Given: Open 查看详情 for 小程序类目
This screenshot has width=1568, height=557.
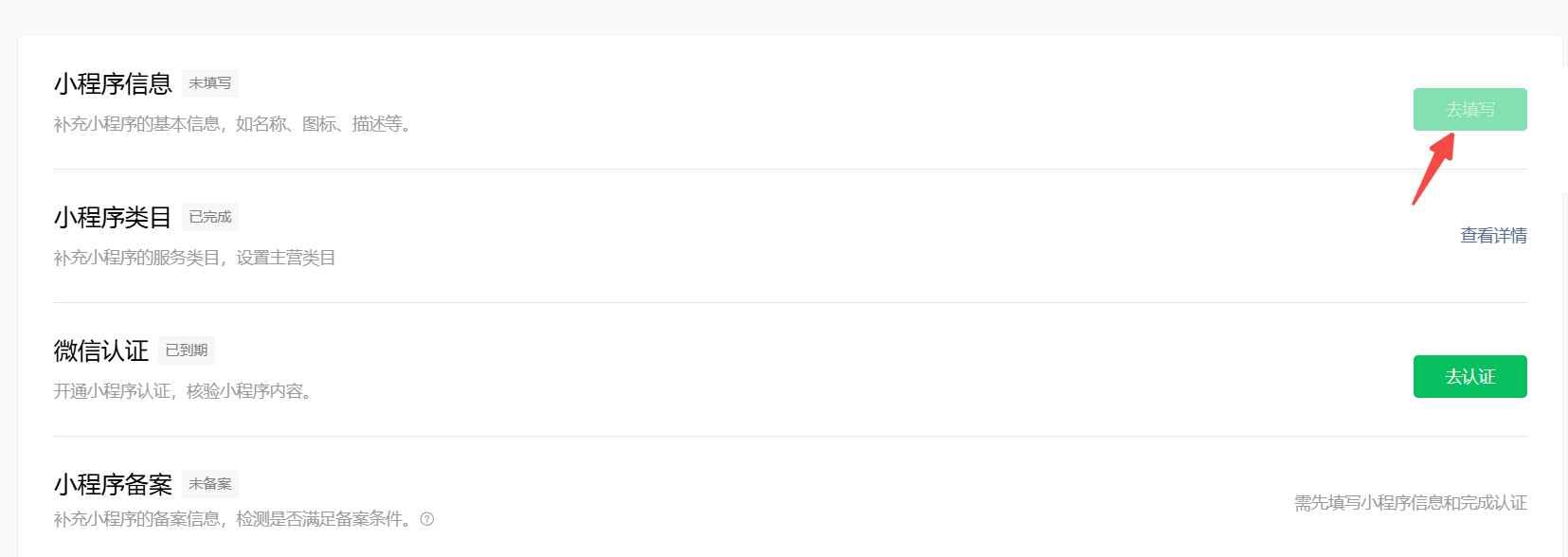Looking at the screenshot, I should click(1493, 236).
